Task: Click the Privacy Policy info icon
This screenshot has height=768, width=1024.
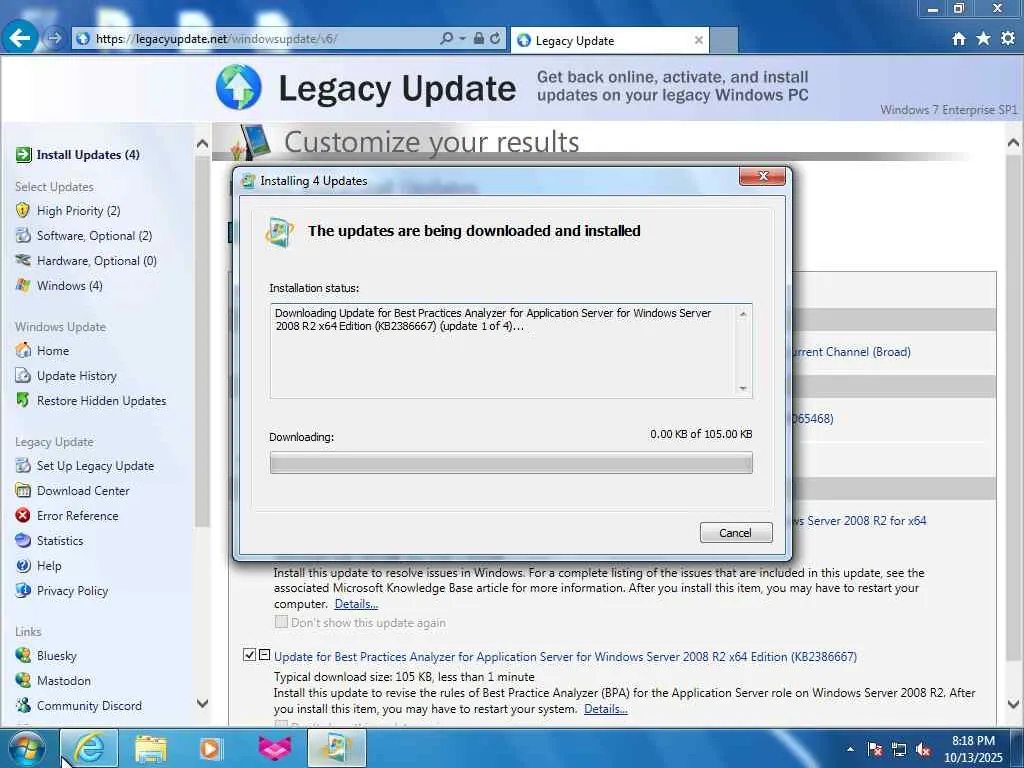Action: pos(23,590)
